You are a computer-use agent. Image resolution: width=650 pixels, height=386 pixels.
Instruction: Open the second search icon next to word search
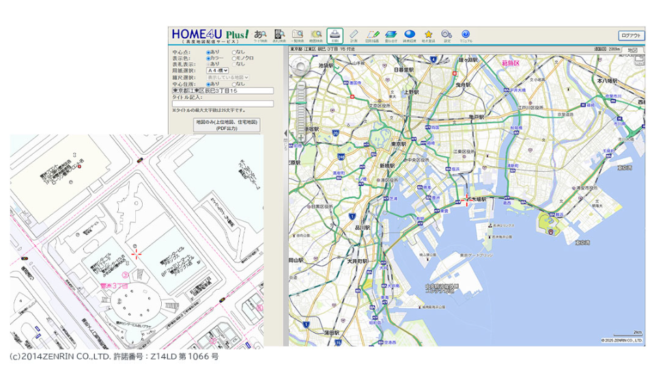click(279, 36)
